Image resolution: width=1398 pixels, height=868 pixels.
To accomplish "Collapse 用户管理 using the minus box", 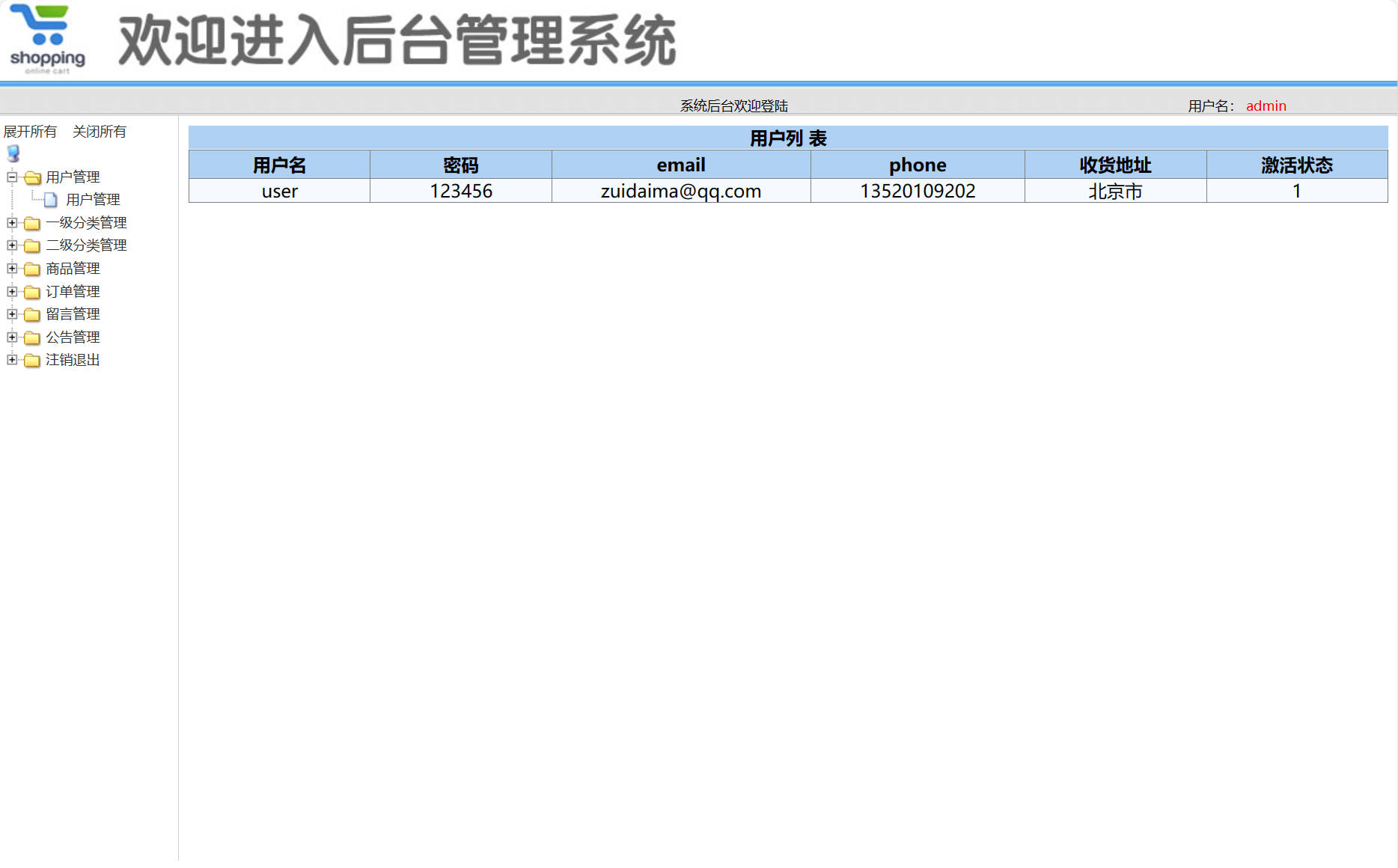I will [x=11, y=177].
